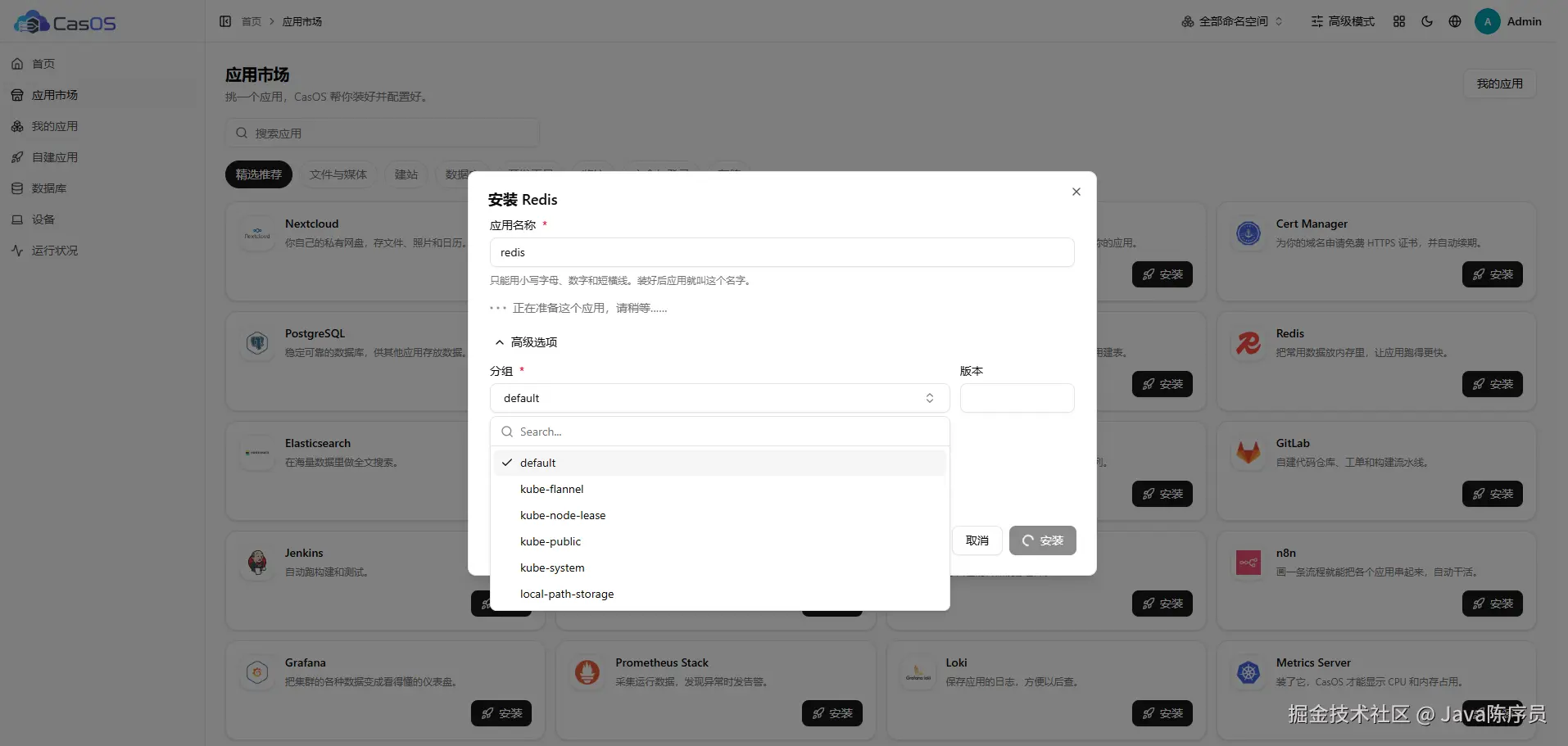Toggle the sidebar collapse icon
This screenshot has width=1568, height=746.
click(225, 21)
